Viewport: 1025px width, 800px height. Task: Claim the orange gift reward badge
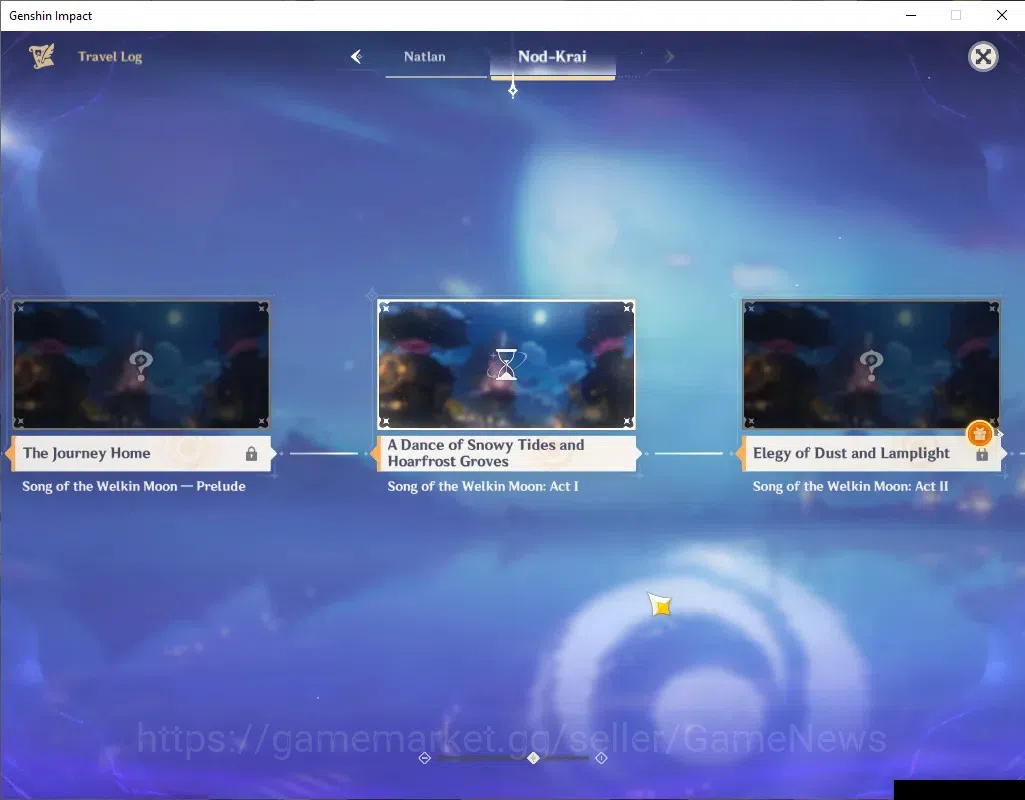(979, 433)
